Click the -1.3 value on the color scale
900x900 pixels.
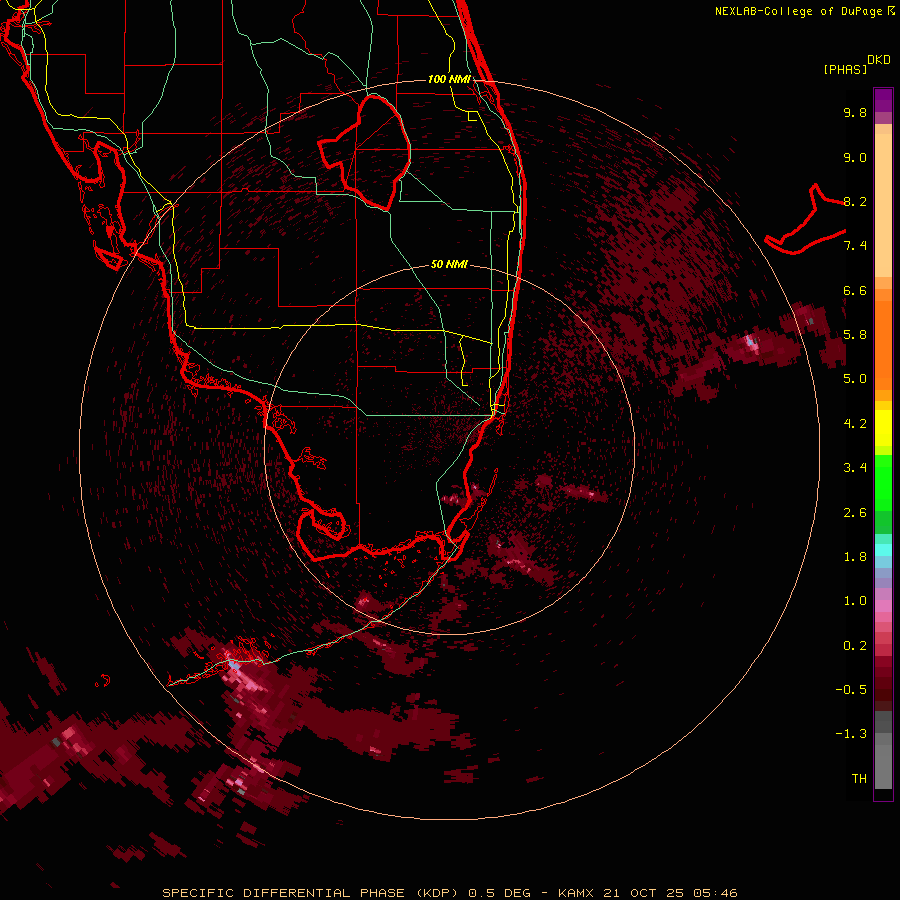click(851, 734)
